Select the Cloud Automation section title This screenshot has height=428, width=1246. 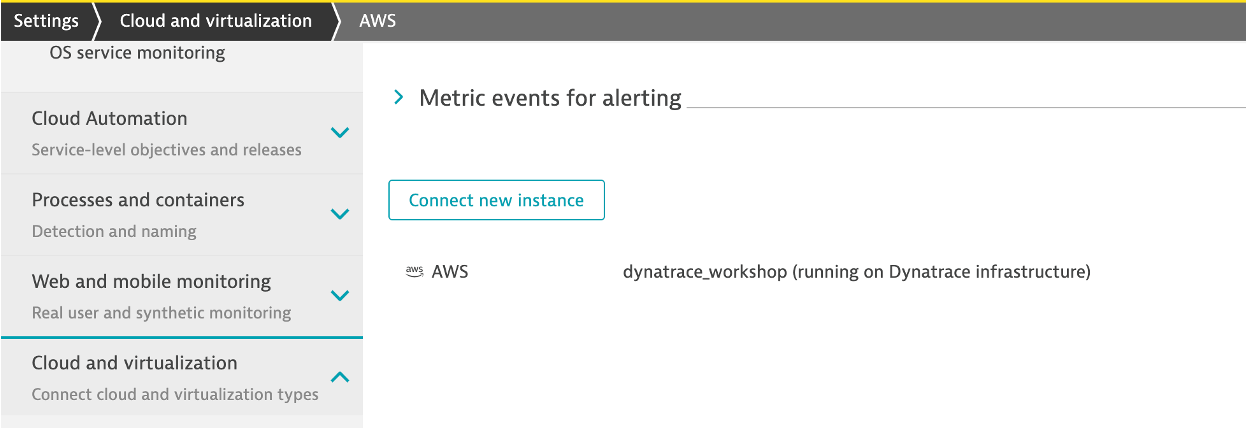[110, 118]
